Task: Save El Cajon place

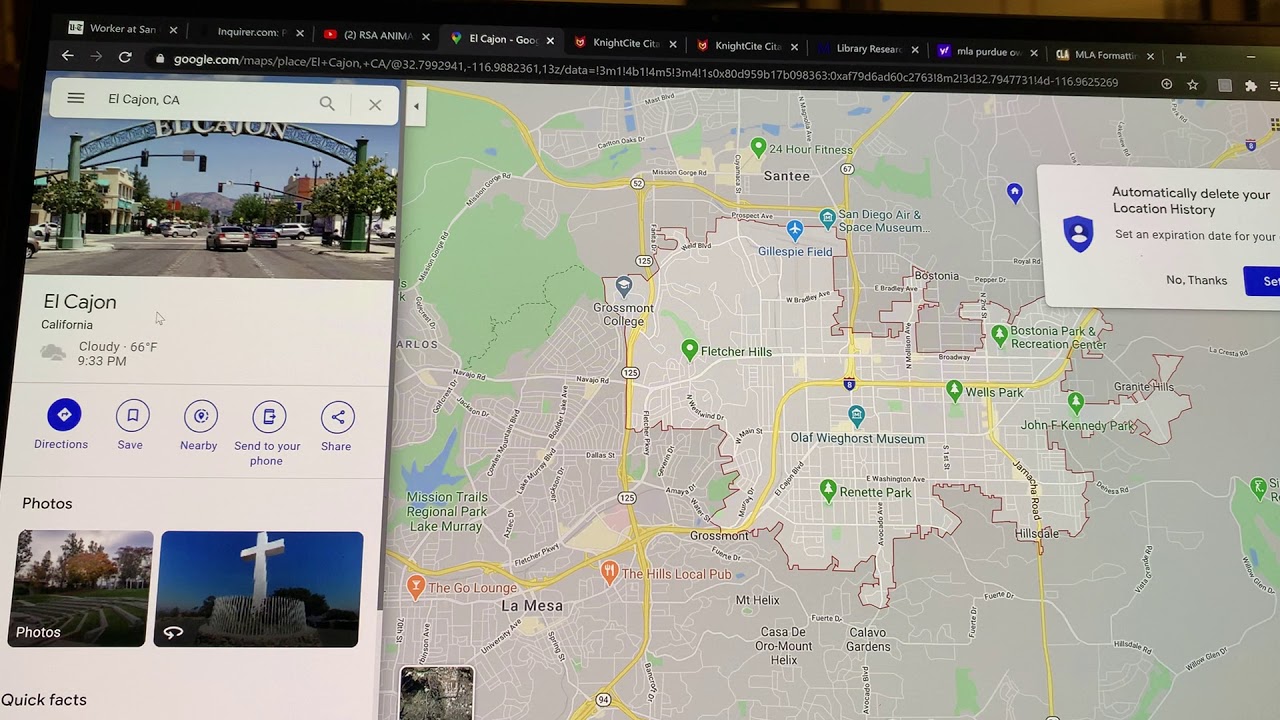Action: (131, 426)
